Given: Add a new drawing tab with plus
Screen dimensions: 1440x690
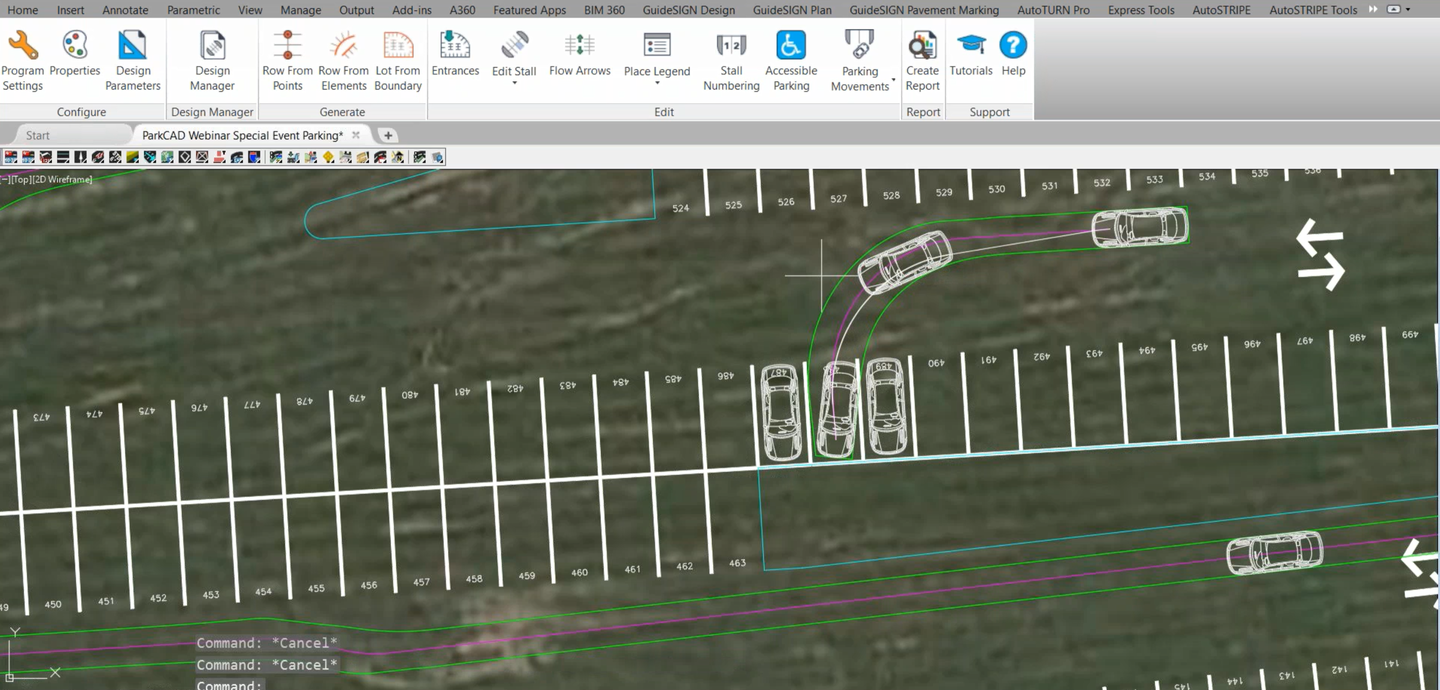Looking at the screenshot, I should 388,135.
